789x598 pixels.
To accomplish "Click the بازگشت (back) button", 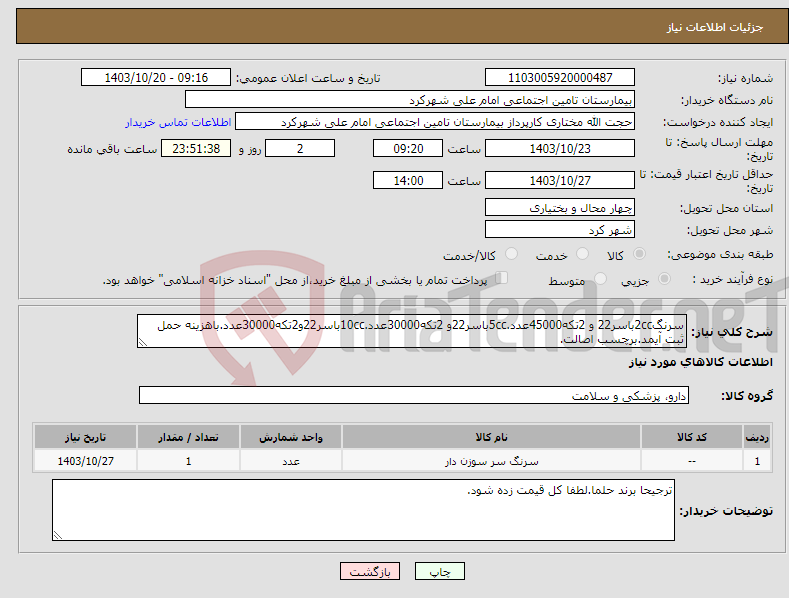I will pos(370,571).
